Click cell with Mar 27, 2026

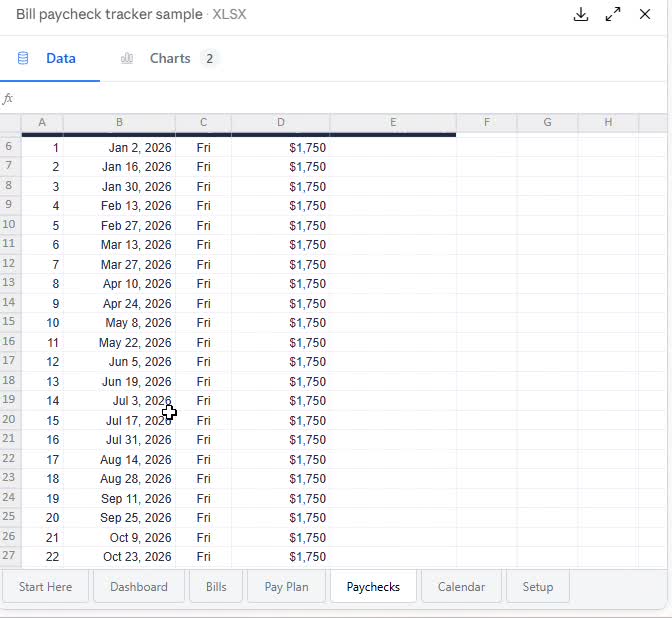[119, 265]
